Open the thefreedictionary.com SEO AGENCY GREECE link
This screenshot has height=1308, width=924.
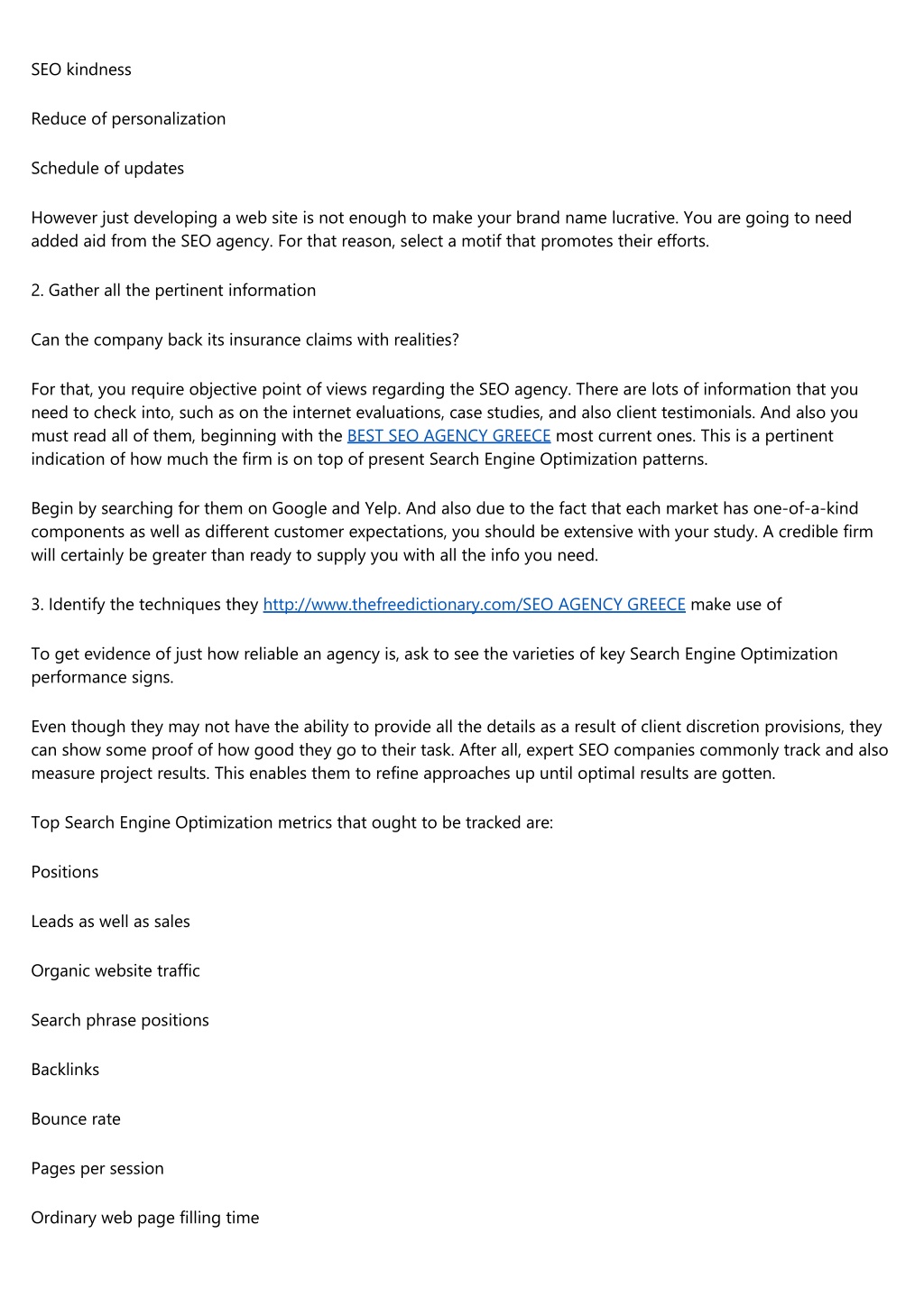pyautogui.click(x=474, y=605)
